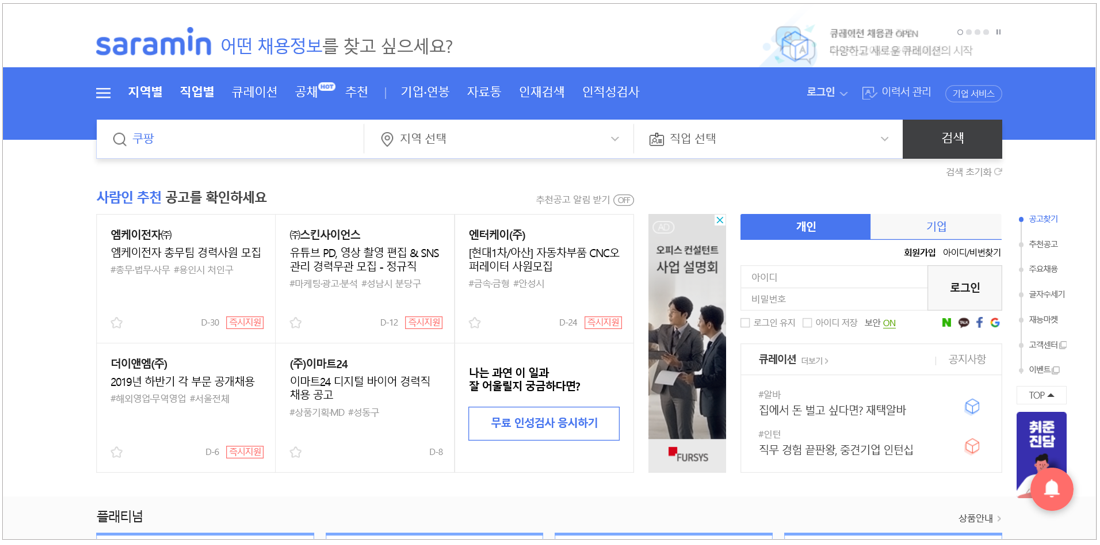Click the red notification bell icon

1051,489
